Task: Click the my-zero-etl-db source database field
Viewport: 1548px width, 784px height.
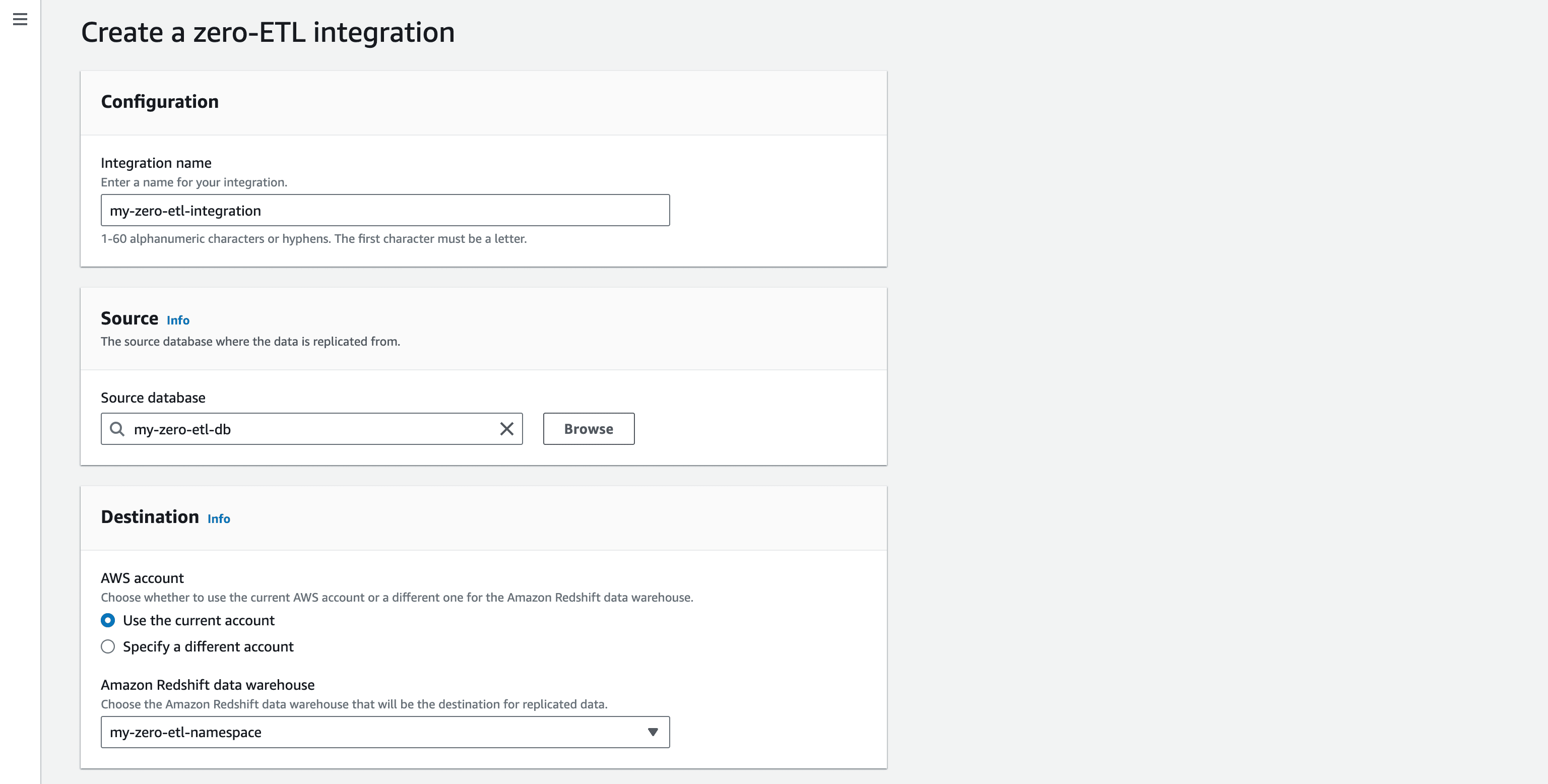Action: (311, 429)
